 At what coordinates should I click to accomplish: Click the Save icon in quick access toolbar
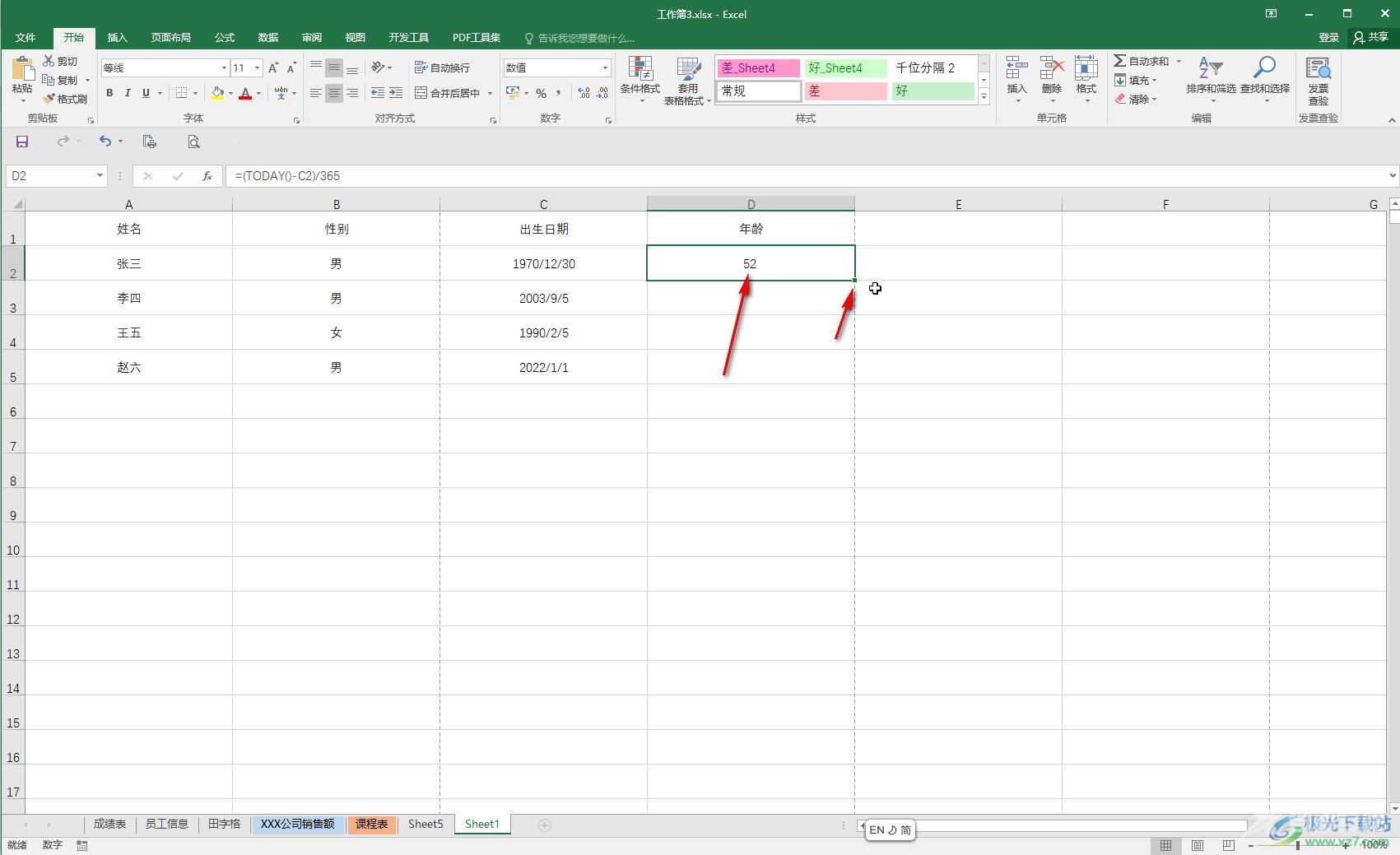point(22,142)
